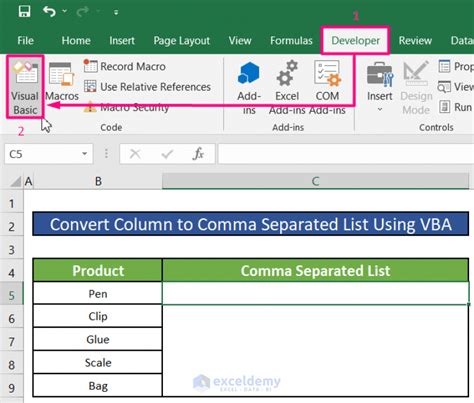Switch to the View tab
Viewport: 474px width, 403px height.
240,41
